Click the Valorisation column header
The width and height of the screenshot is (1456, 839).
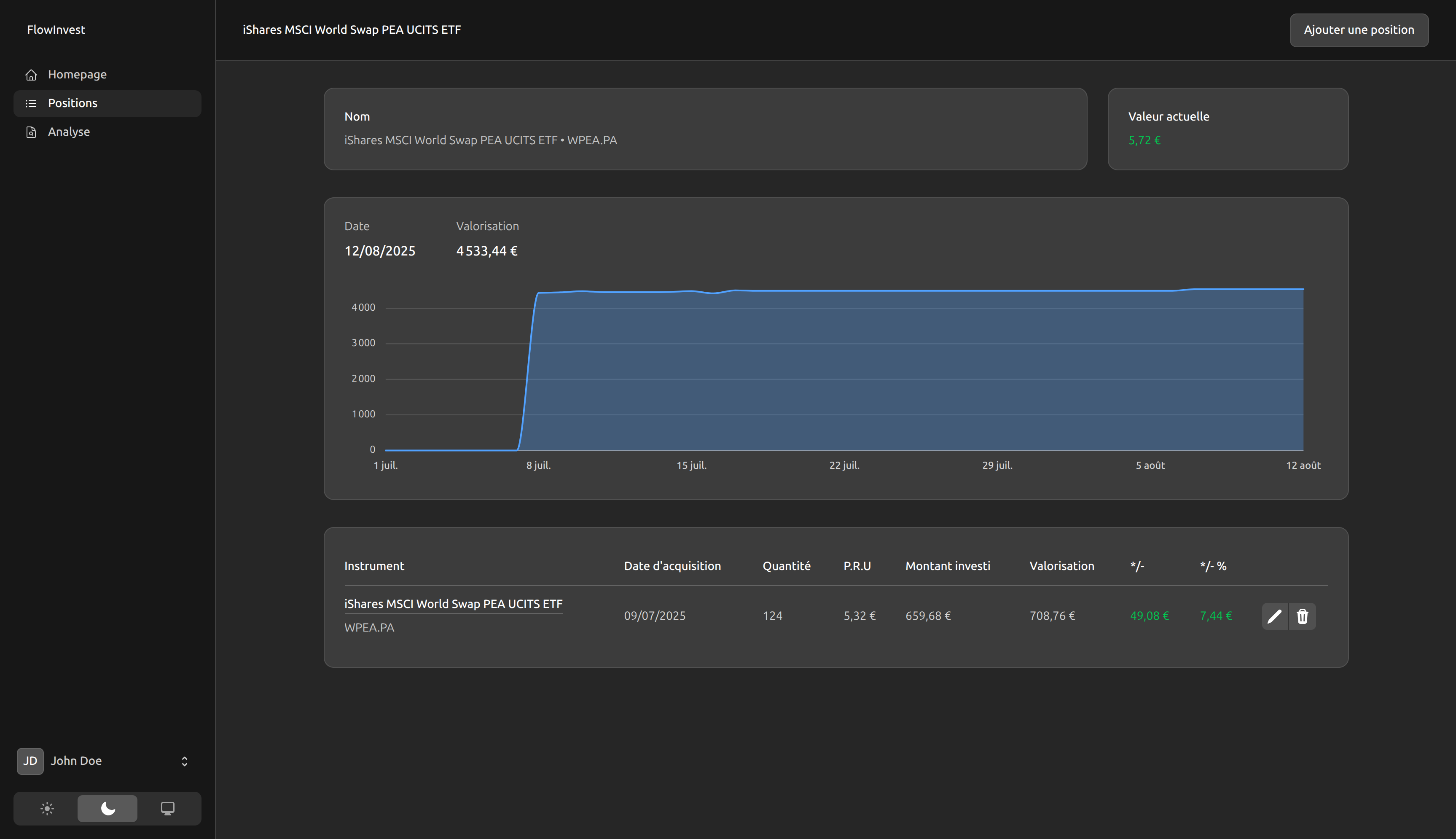click(x=1061, y=566)
